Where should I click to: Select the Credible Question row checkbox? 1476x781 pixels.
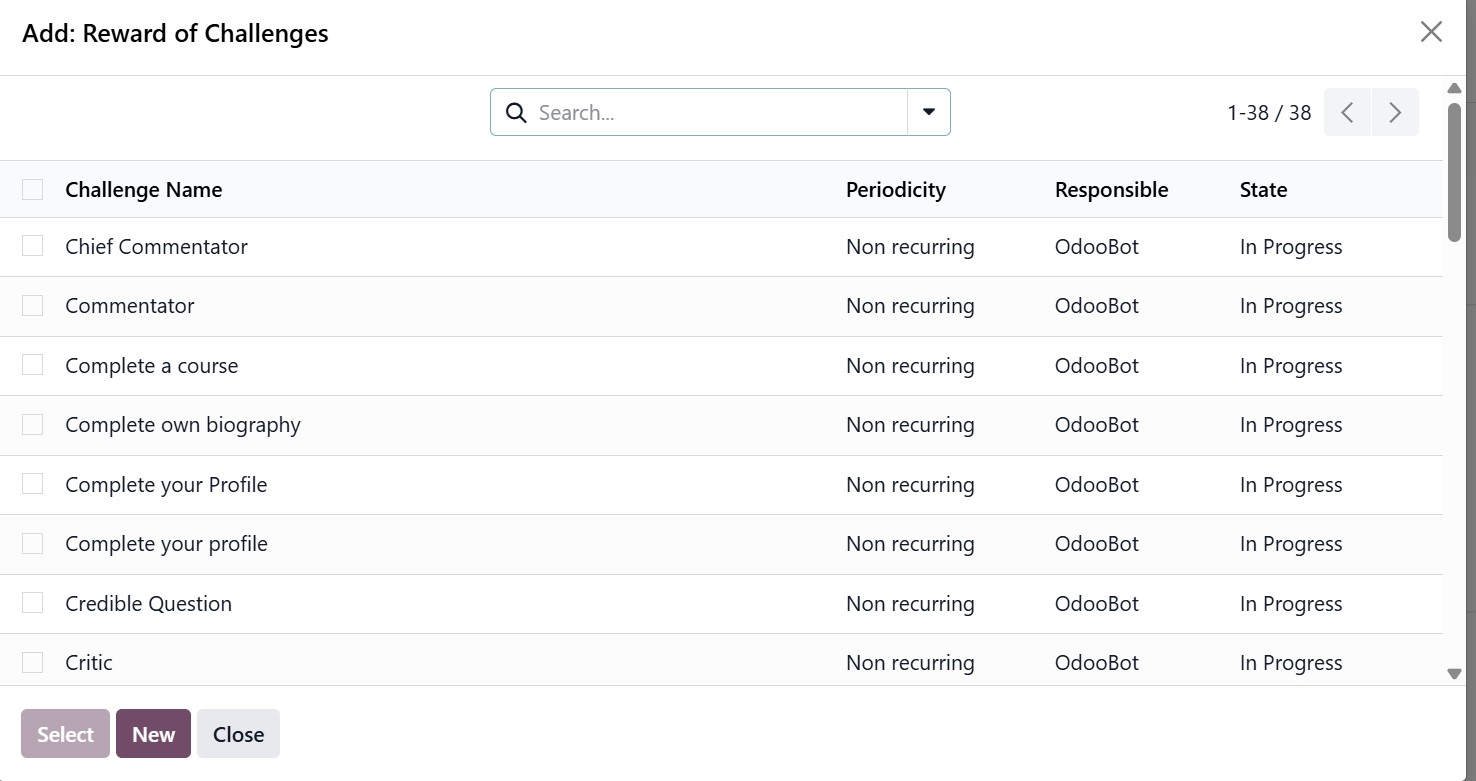(x=33, y=603)
